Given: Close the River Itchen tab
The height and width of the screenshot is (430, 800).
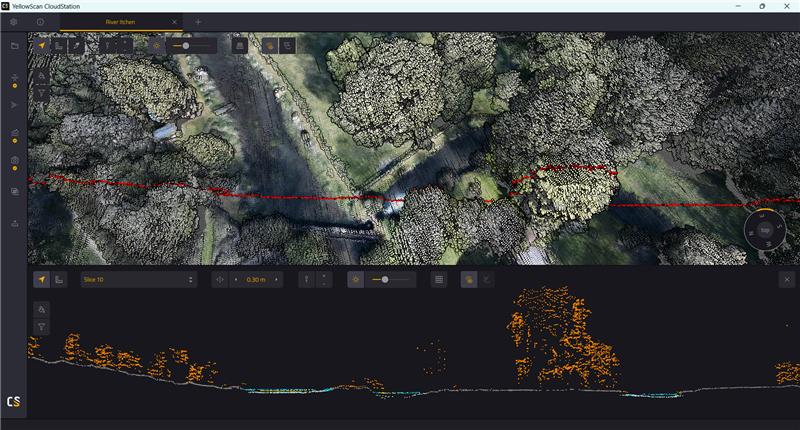Looking at the screenshot, I should [176, 21].
